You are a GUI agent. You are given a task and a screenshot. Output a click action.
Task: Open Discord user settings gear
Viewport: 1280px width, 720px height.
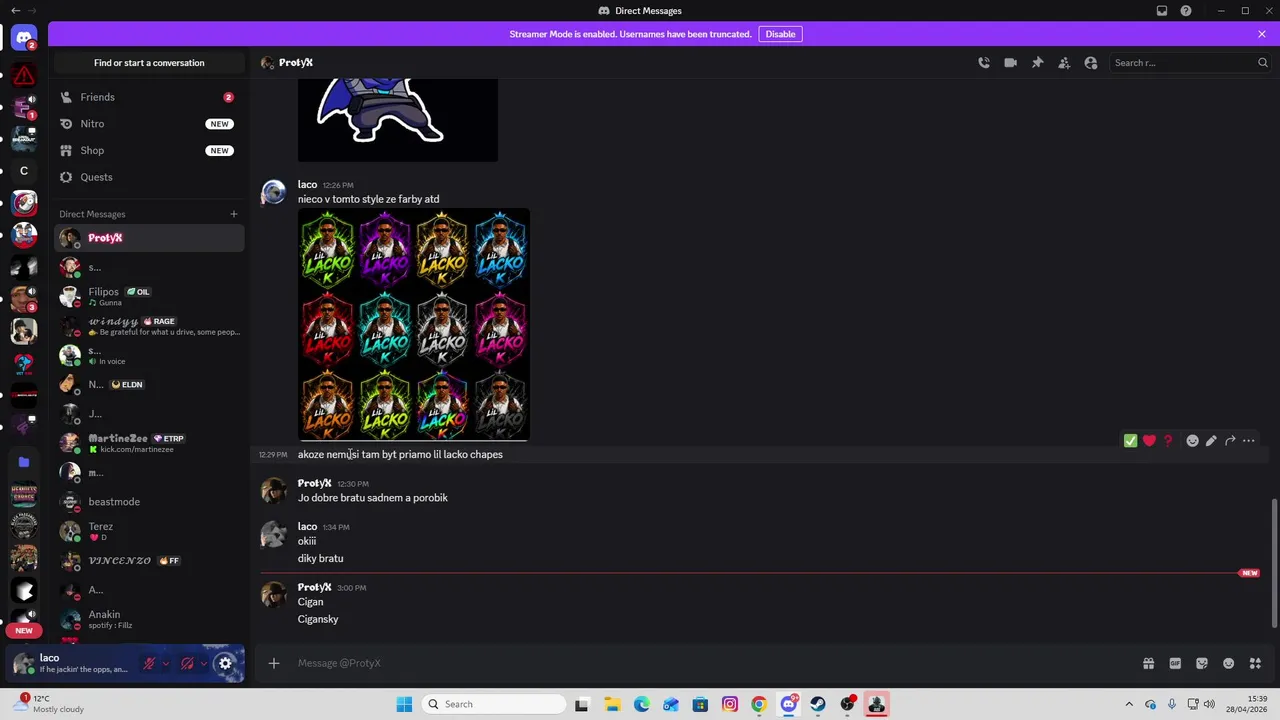click(225, 663)
